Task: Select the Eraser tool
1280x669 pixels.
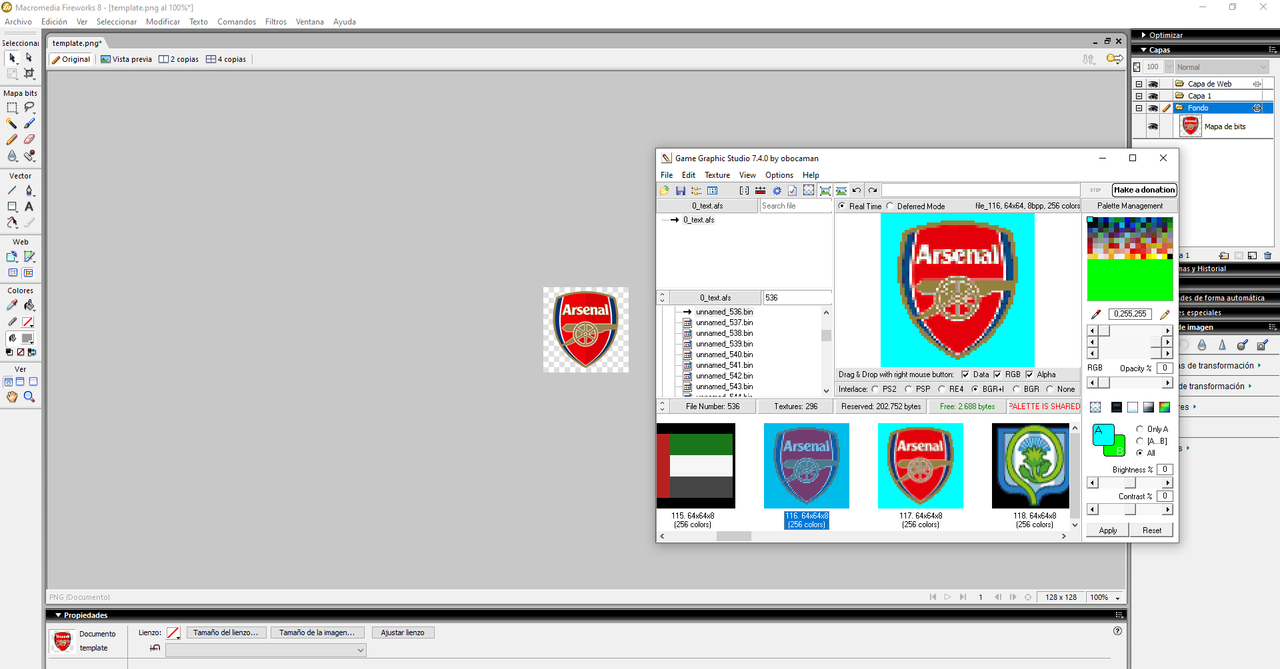Action: click(x=29, y=139)
